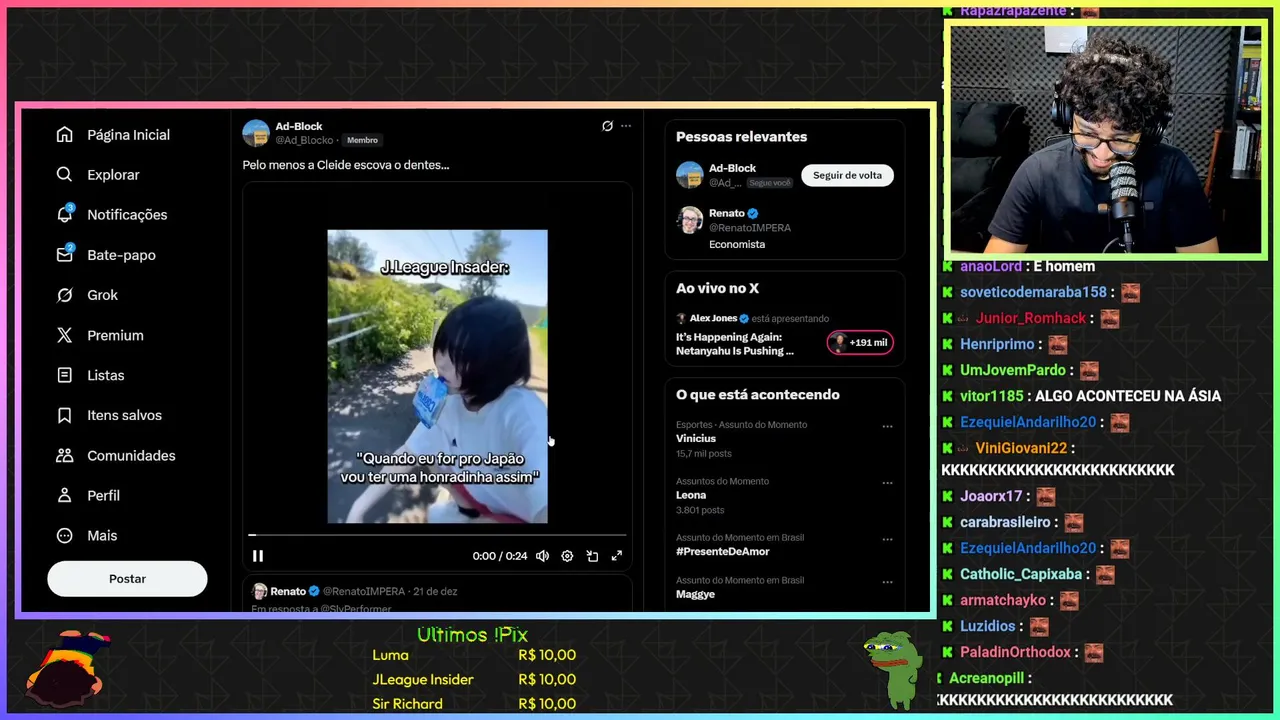Screen dimensions: 1280x720
Task: Open video settings gear icon
Action: click(x=567, y=556)
